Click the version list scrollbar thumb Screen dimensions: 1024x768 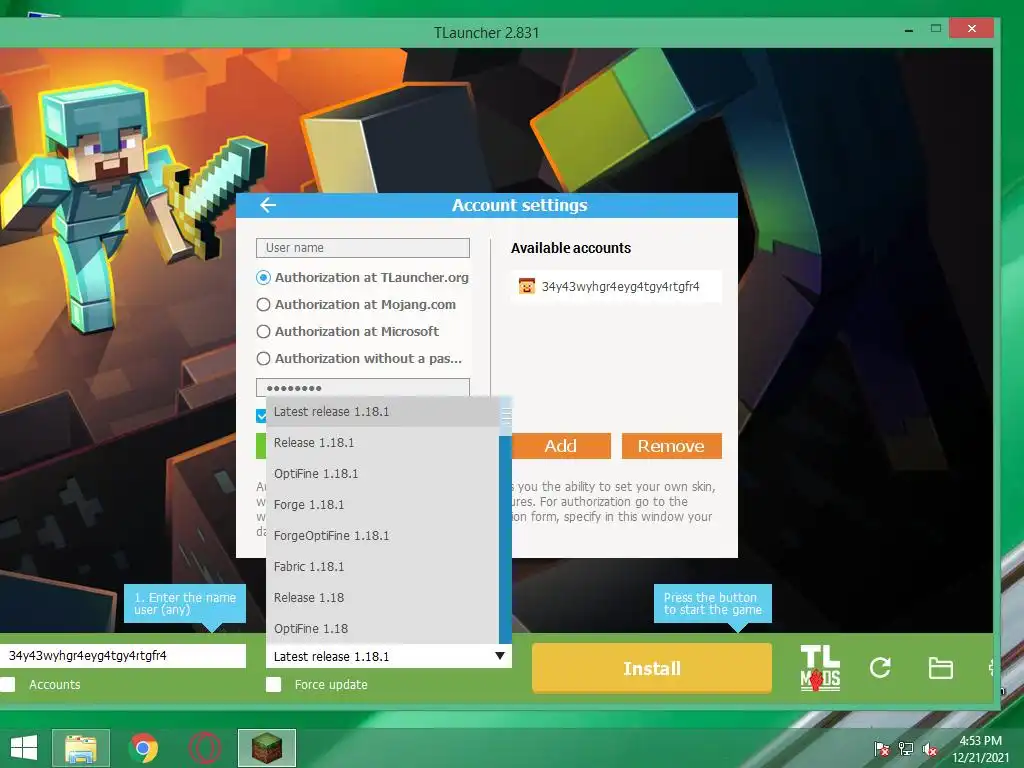[x=505, y=416]
